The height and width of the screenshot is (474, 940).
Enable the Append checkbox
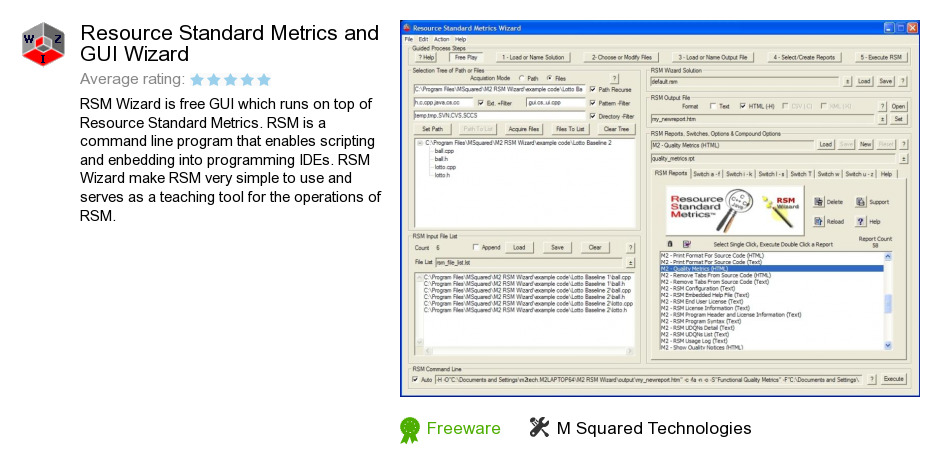[475, 247]
